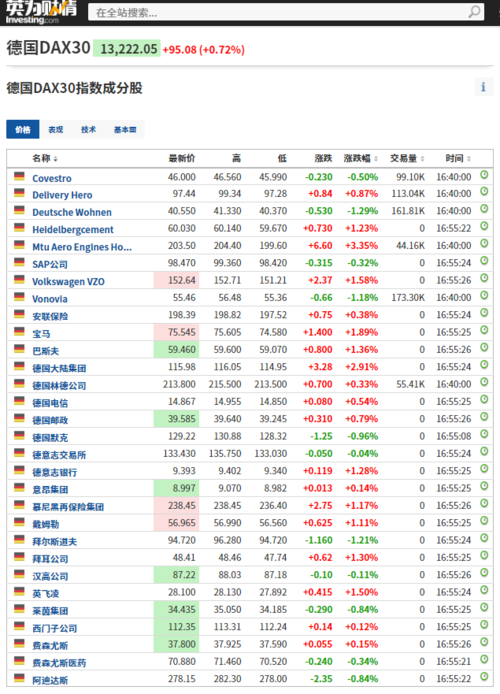Screen dimensions: 500x694
Task: Open the 汉高公司 stock link
Action: tap(50, 576)
